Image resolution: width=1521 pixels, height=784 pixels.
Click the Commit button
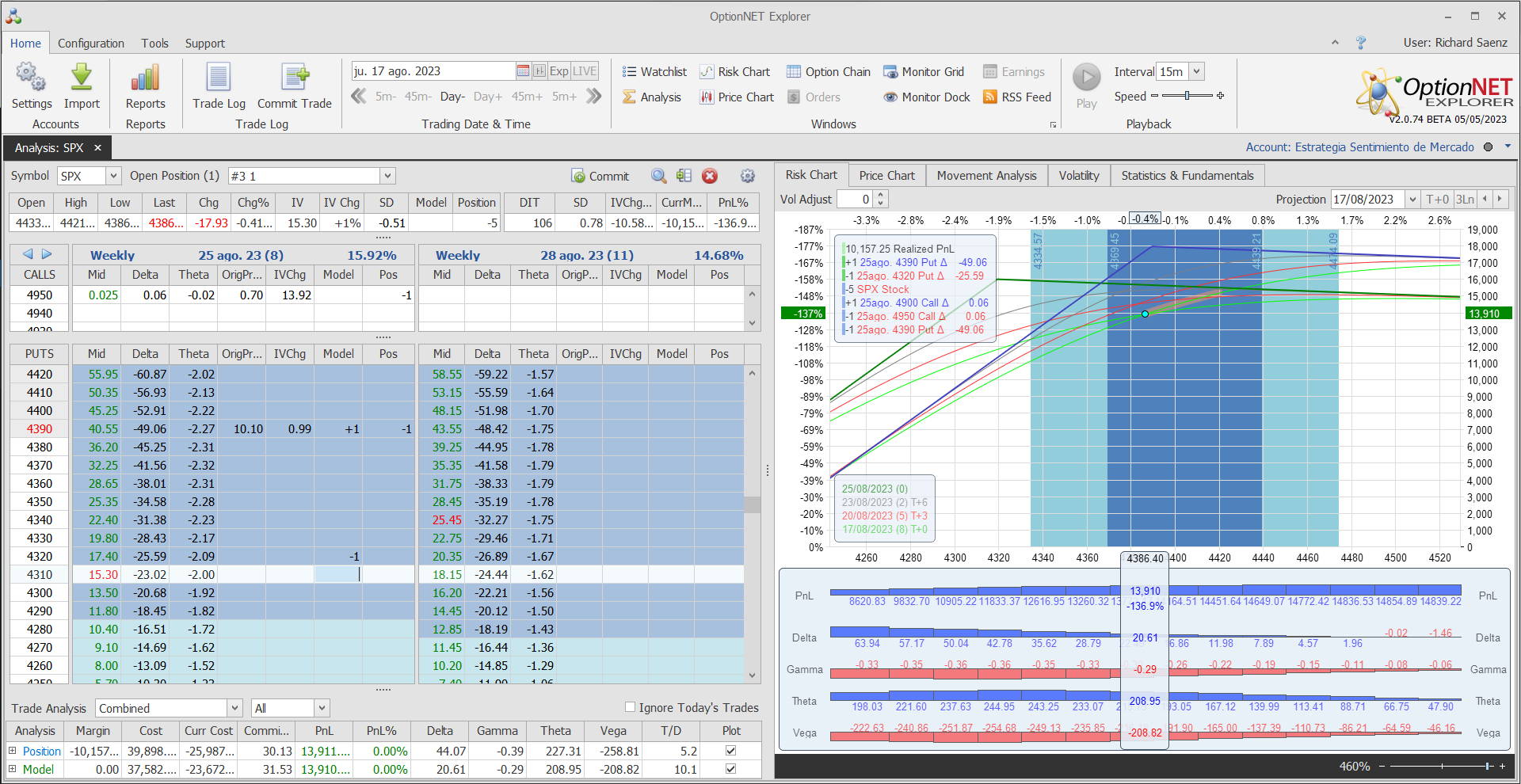(600, 176)
